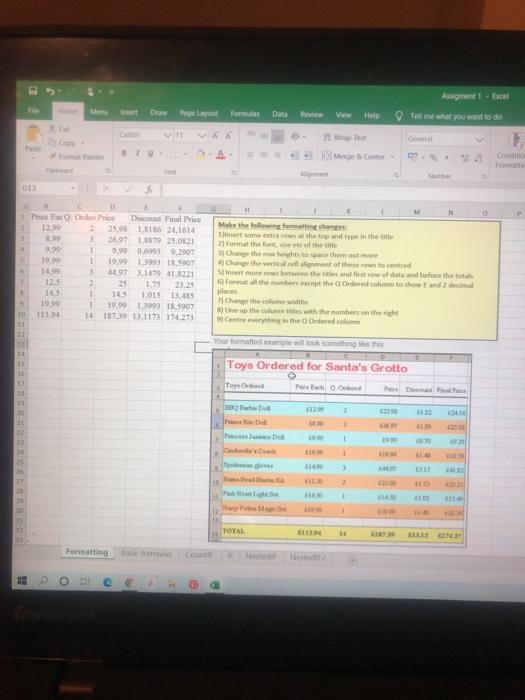
Task: Open the View ribbon tab
Action: (343, 115)
